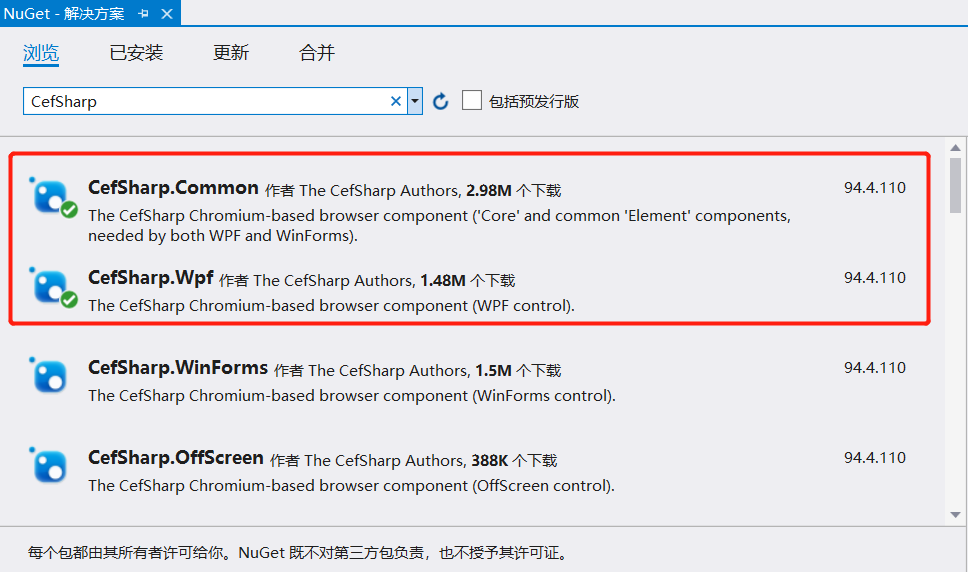Click the vertical scrollbar thumb
The height and width of the screenshot is (572, 968).
tap(955, 185)
